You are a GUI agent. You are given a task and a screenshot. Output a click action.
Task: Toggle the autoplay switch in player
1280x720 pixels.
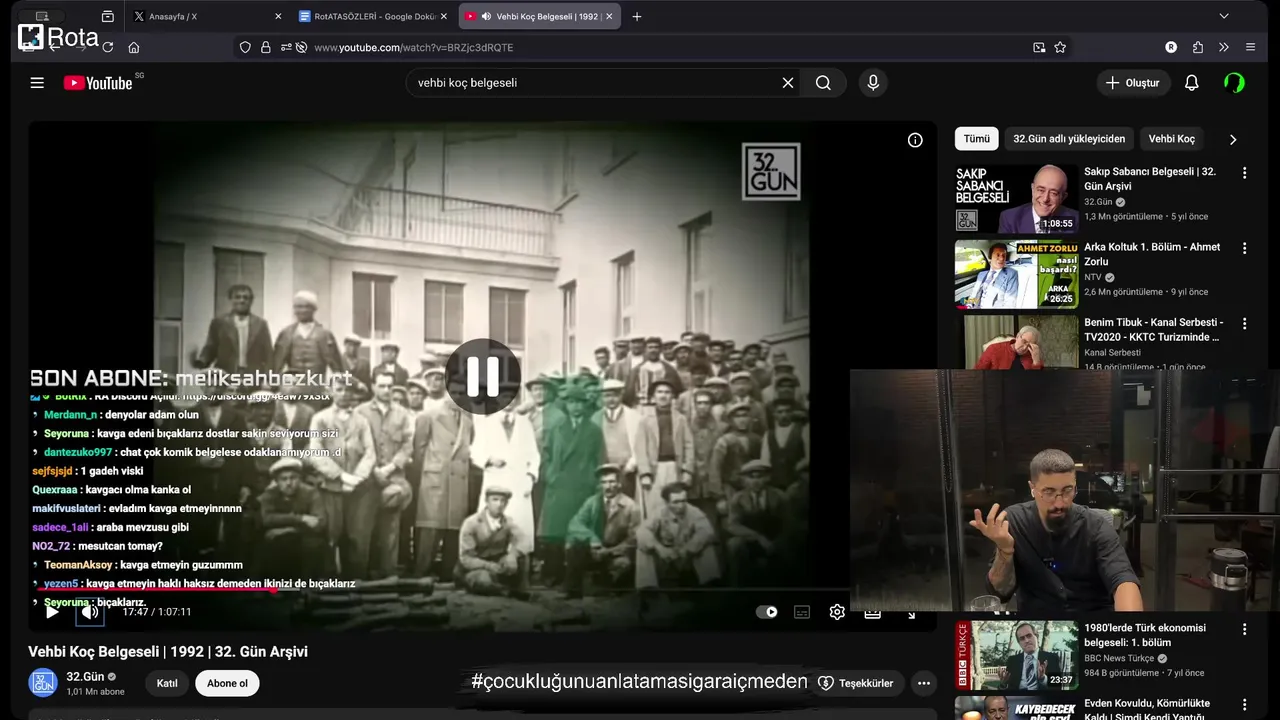click(767, 612)
